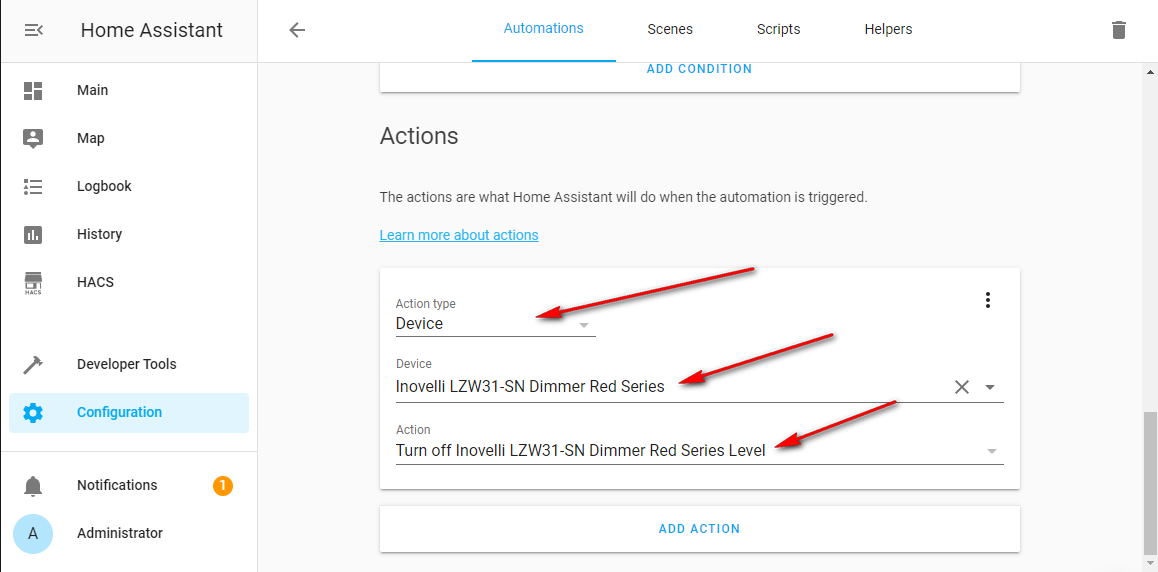1158x572 pixels.
Task: Switch to the Automations tab
Action: (x=544, y=29)
